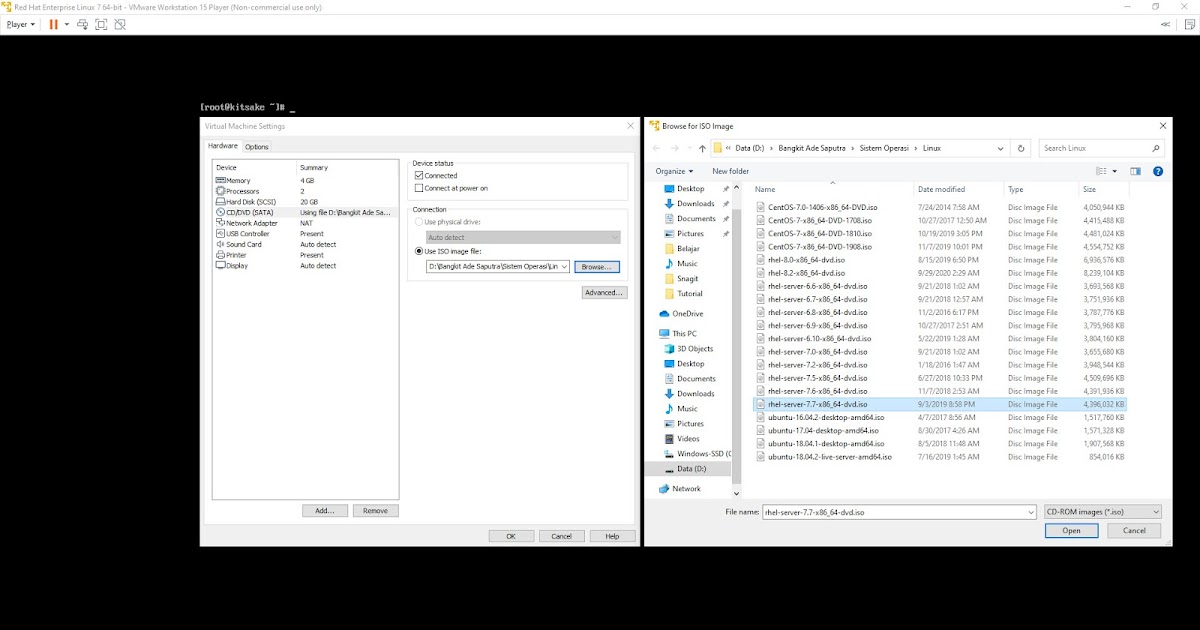Select the Printer device entry
Image resolution: width=1200 pixels, height=630 pixels.
point(238,254)
